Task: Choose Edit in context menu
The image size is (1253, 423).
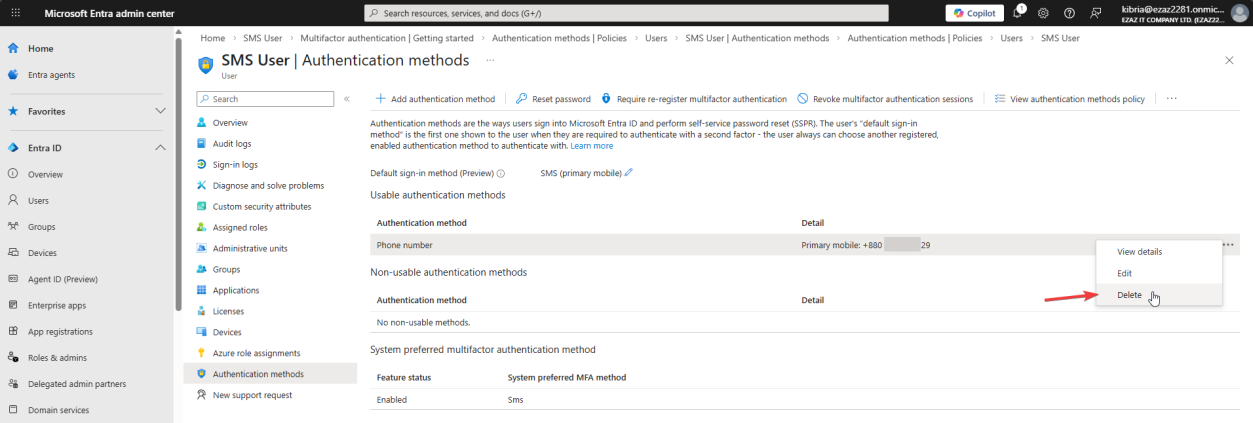Action: (x=1159, y=273)
